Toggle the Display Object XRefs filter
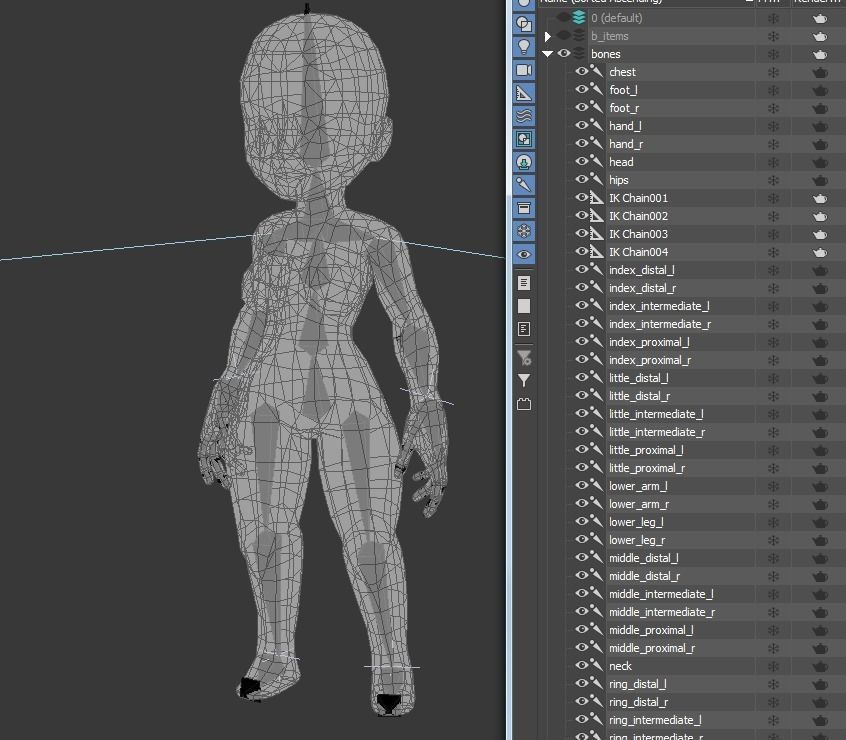 click(x=523, y=162)
